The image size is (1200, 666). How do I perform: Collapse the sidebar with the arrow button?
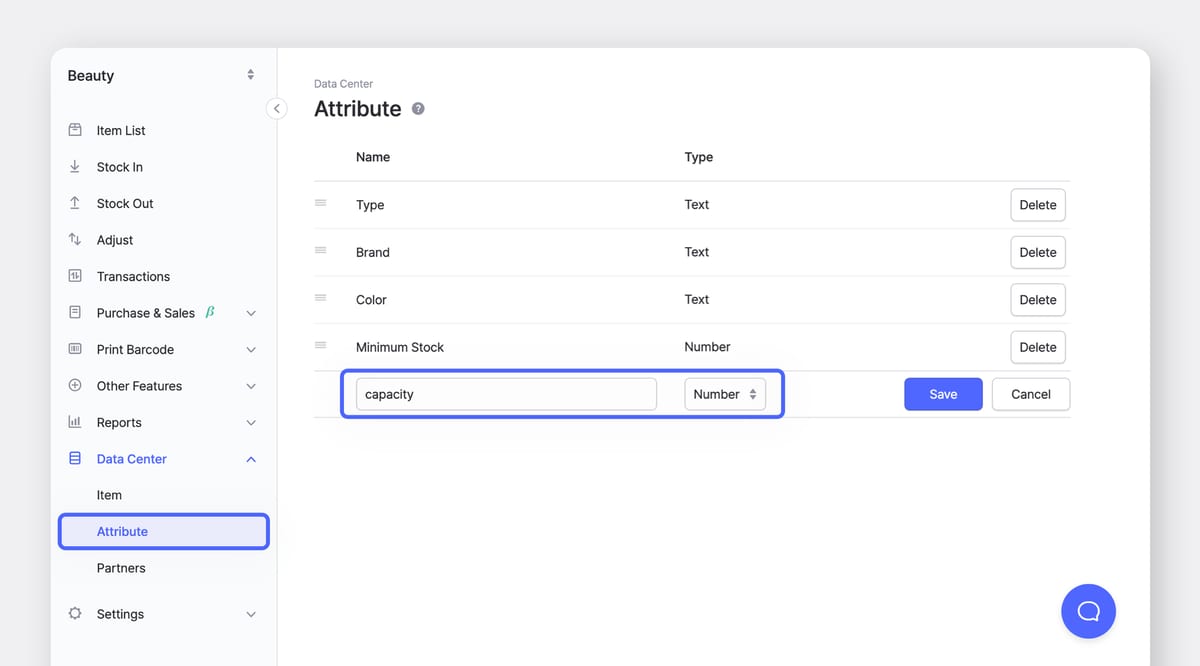click(277, 108)
